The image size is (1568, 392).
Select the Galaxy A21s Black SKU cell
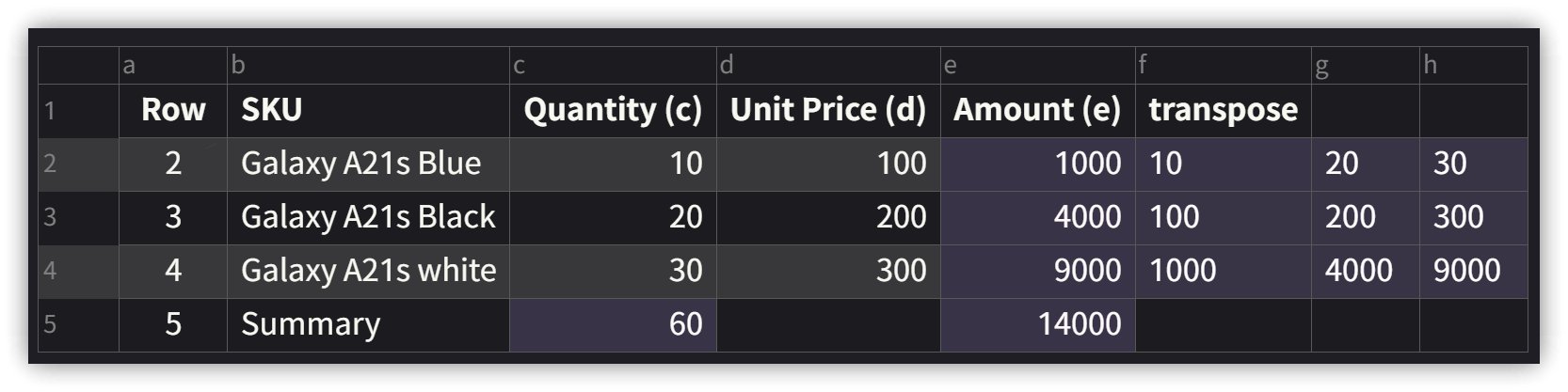pos(368,218)
